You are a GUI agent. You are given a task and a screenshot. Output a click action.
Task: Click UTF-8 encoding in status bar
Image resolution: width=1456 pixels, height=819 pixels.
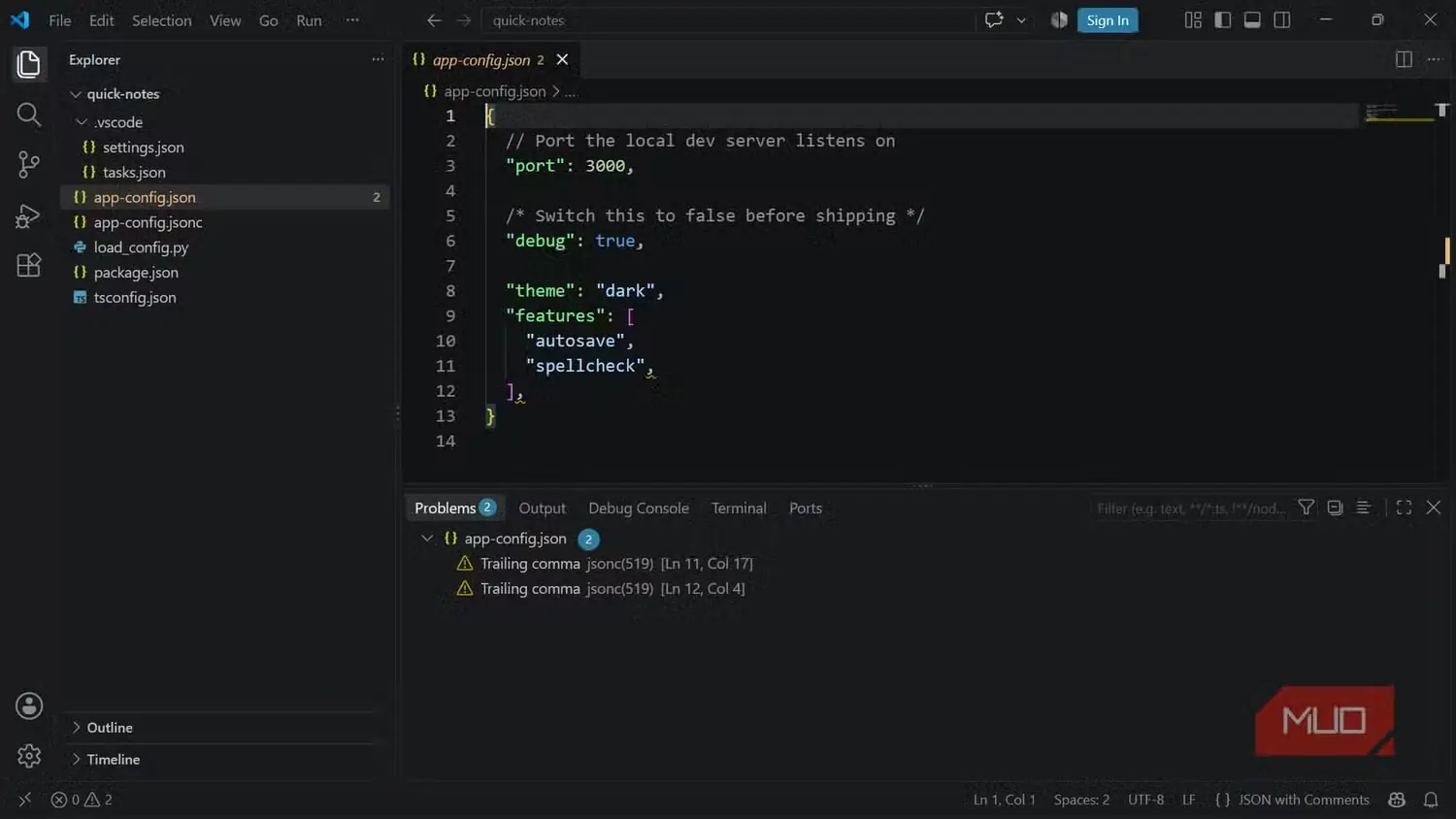point(1145,800)
